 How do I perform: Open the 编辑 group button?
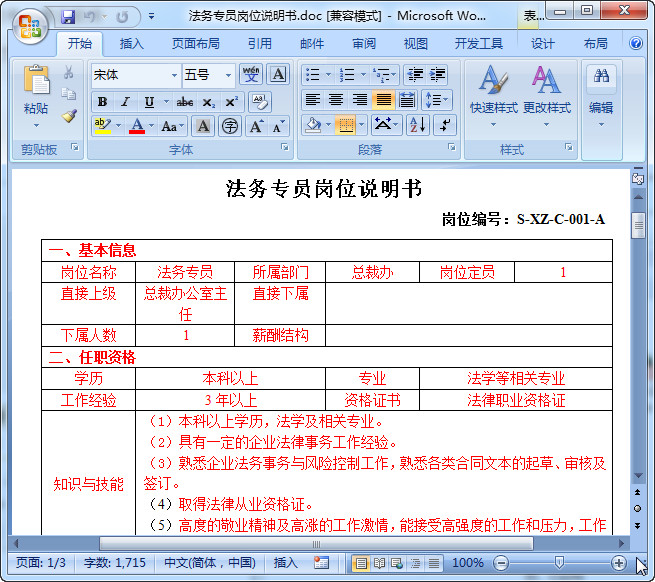[601, 96]
